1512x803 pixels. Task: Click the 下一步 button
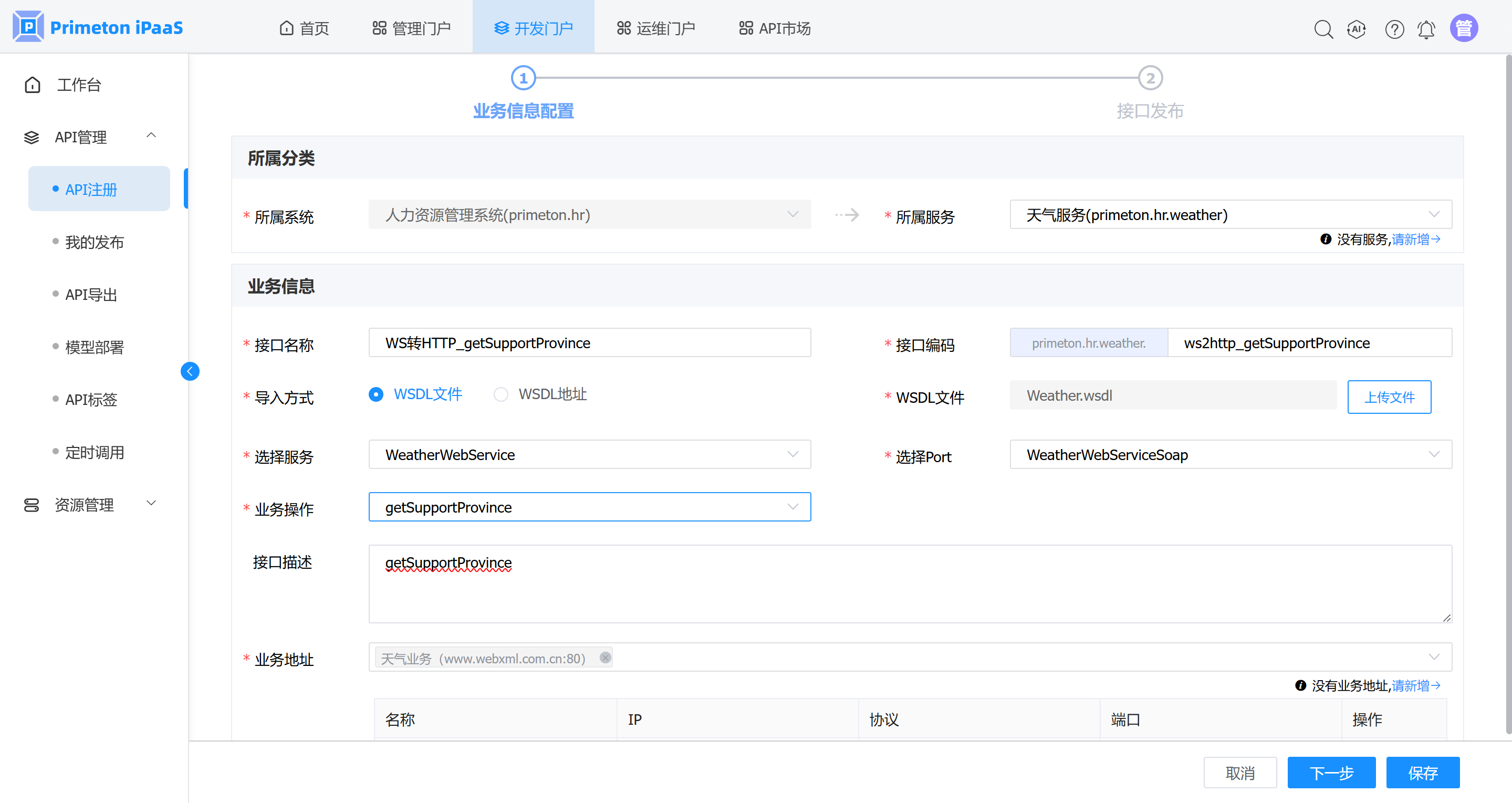click(1331, 773)
